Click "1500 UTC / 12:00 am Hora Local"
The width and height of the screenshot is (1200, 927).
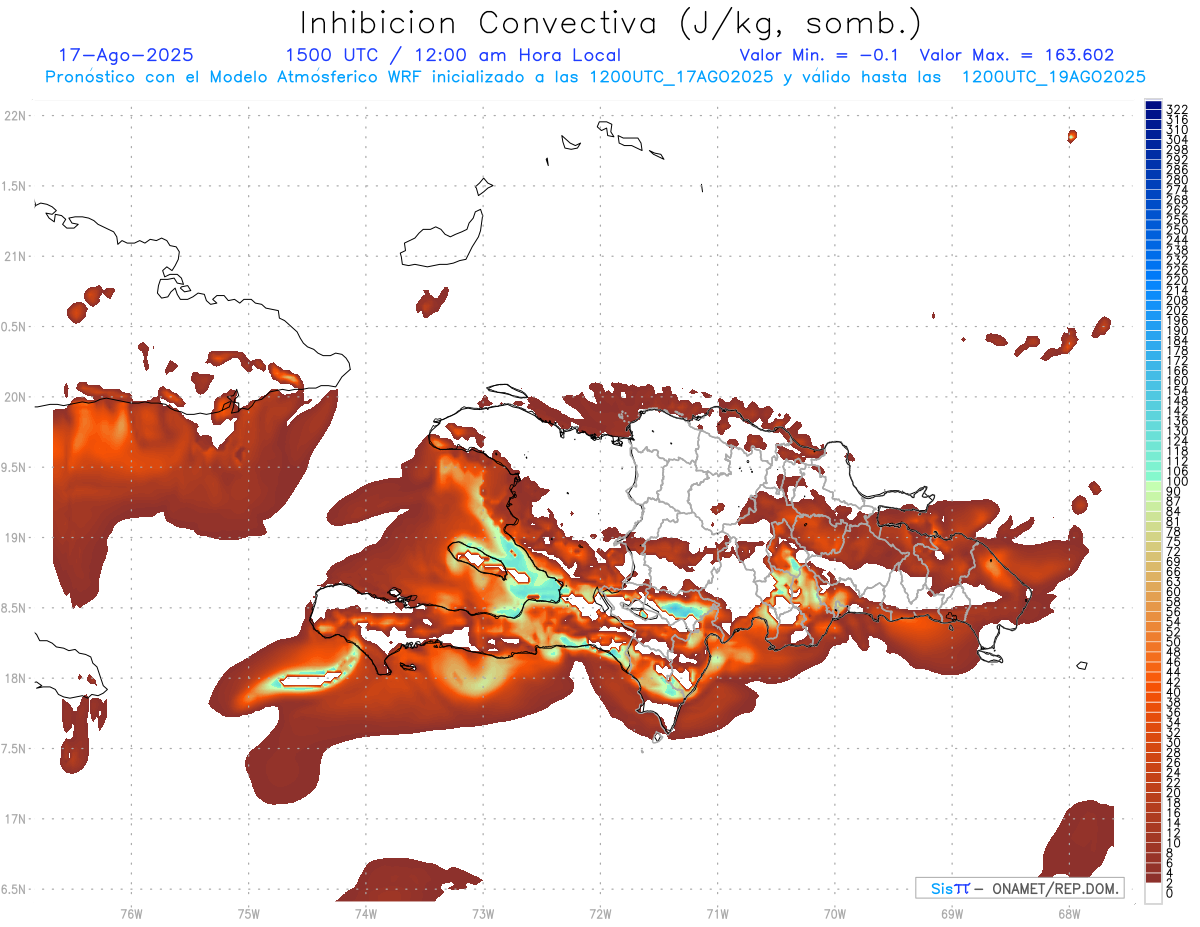click(x=453, y=55)
